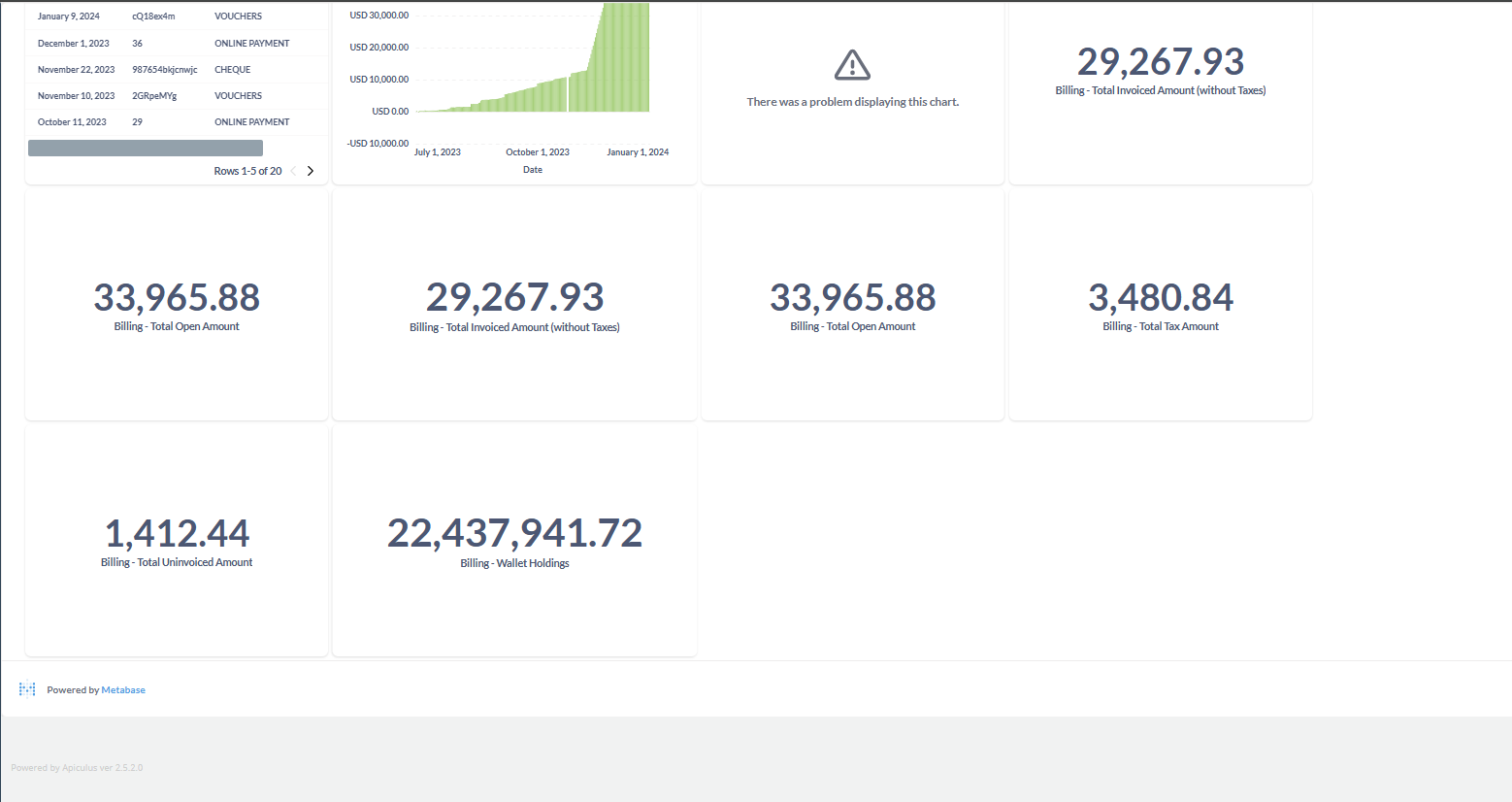Click the 'Powered by Apiculus' footer text
Viewport: 1512px width, 802px height.
click(77, 767)
